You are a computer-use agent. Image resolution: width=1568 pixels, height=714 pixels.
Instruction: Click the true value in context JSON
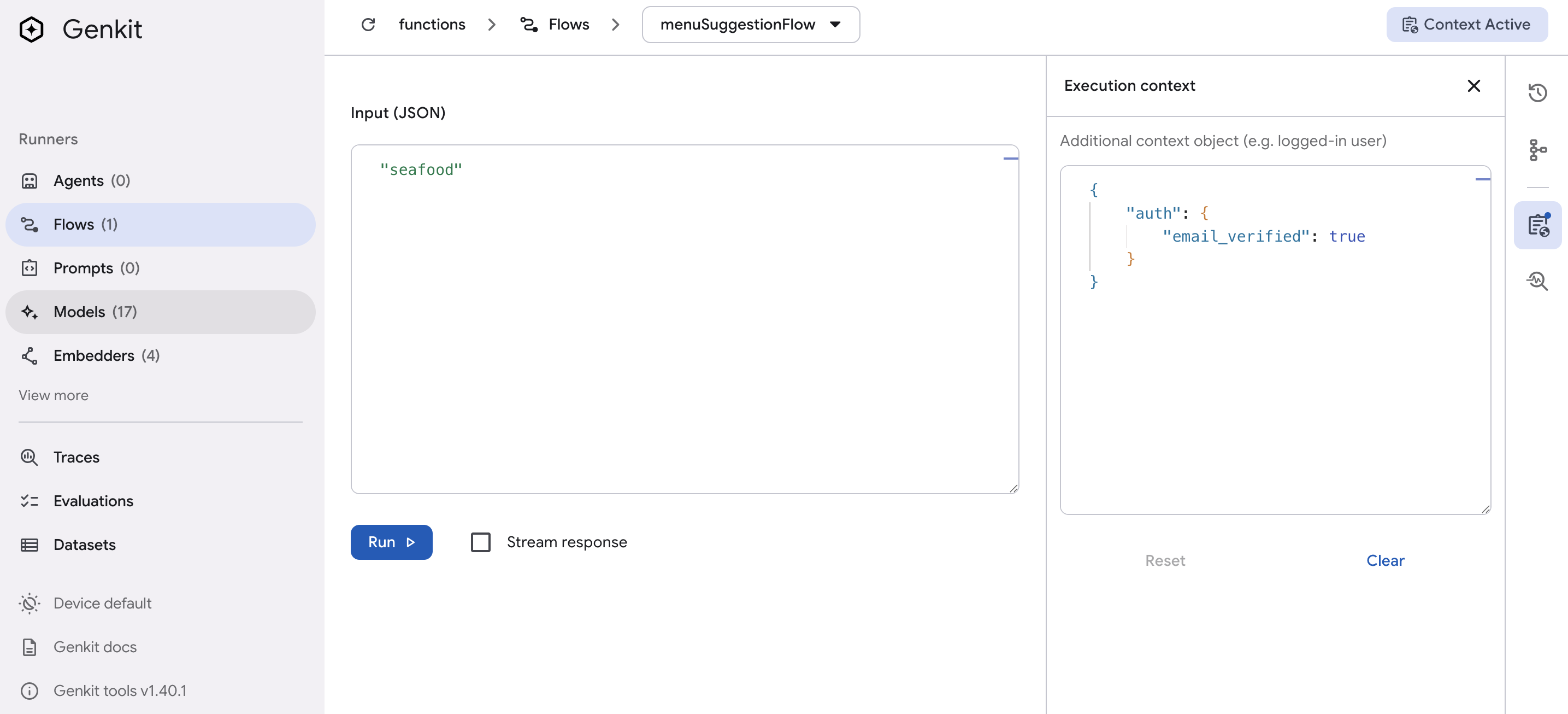tap(1347, 236)
